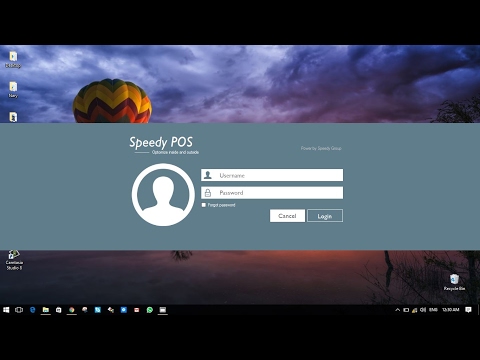Open File Explorer from the taskbar
The height and width of the screenshot is (360, 480).
pos(45,310)
